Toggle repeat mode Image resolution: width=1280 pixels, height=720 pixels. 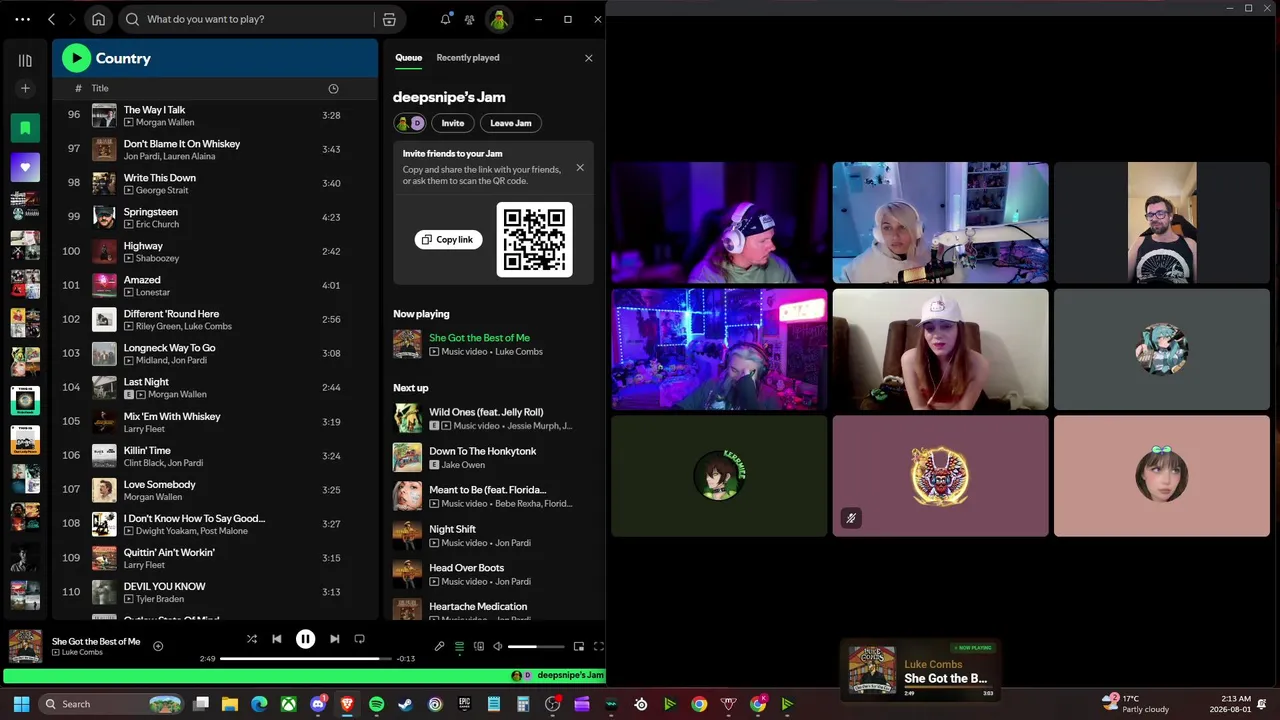point(360,639)
